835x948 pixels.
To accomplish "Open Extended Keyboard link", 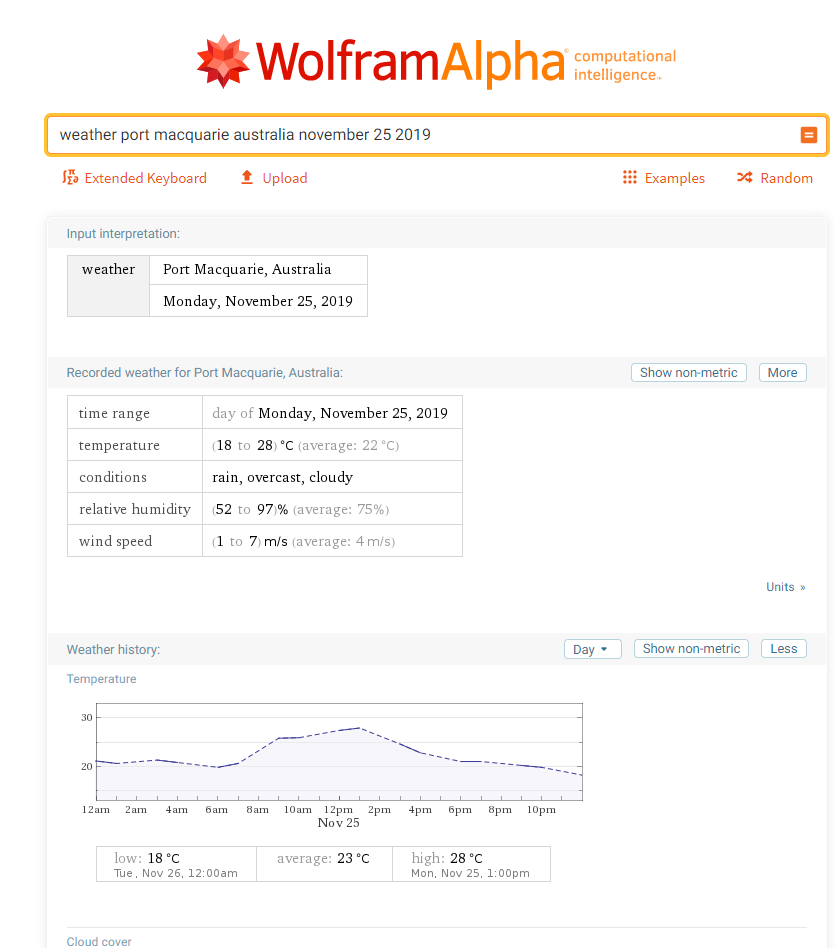I will 145,178.
